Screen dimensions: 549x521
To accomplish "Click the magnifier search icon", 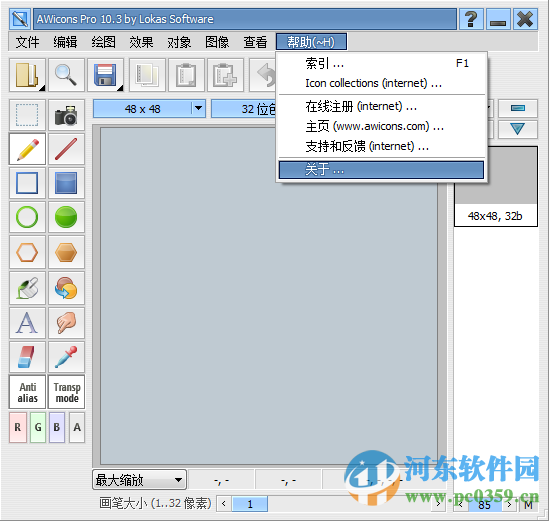I will pos(66,75).
